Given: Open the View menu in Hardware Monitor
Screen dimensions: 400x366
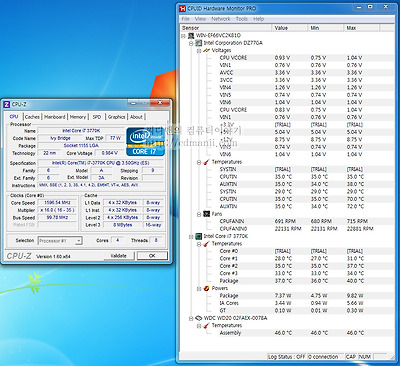Looking at the screenshot, I should click(x=200, y=19).
